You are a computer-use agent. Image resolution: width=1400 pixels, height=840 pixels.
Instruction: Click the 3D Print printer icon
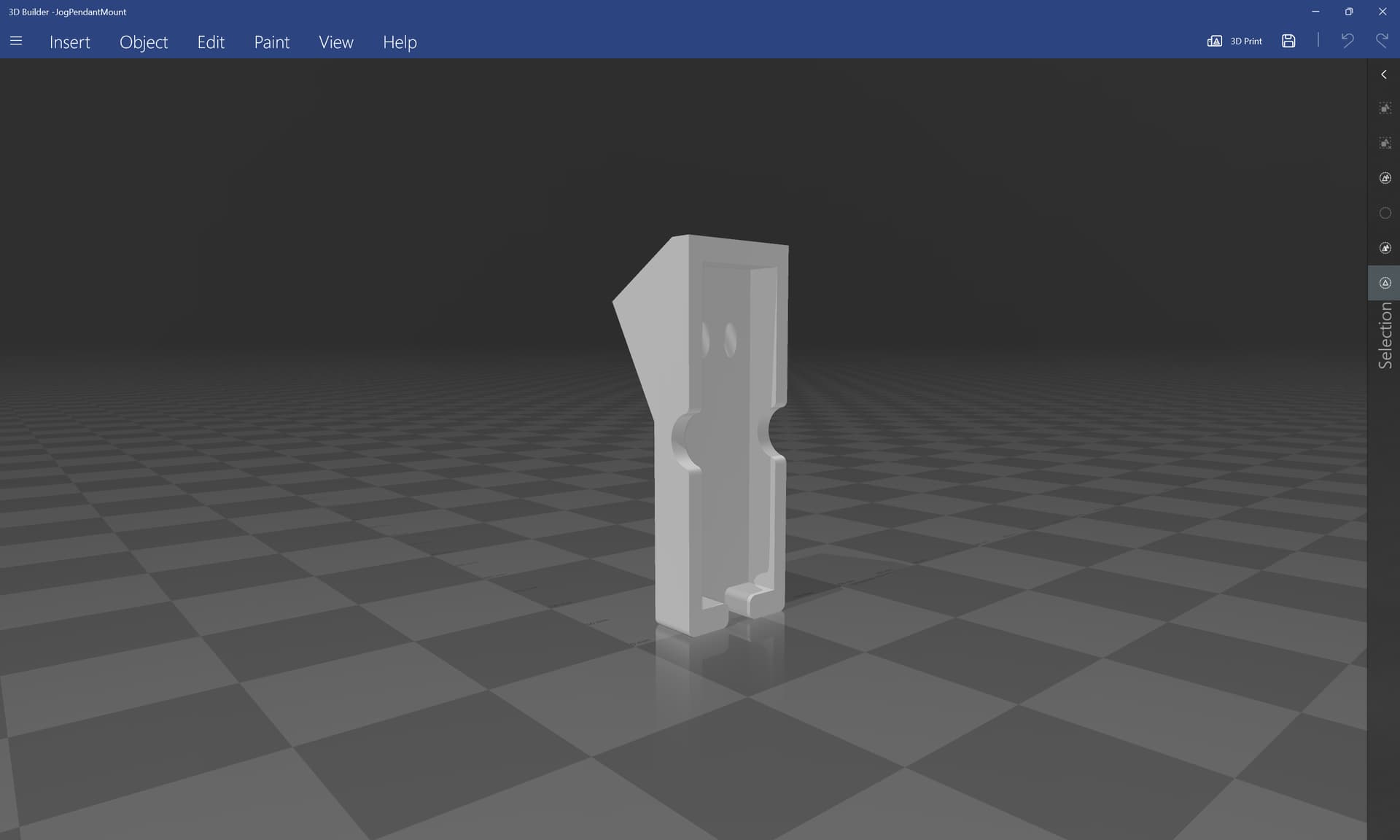click(x=1214, y=42)
